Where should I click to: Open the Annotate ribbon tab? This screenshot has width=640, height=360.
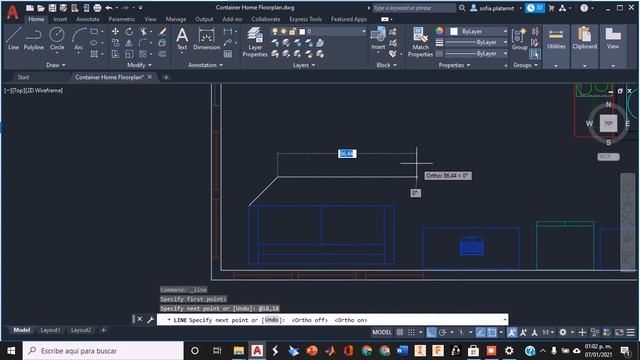(88, 19)
